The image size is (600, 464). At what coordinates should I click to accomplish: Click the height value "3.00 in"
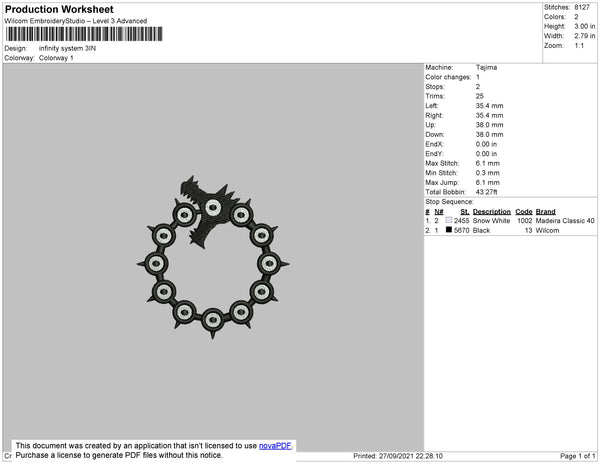[585, 26]
